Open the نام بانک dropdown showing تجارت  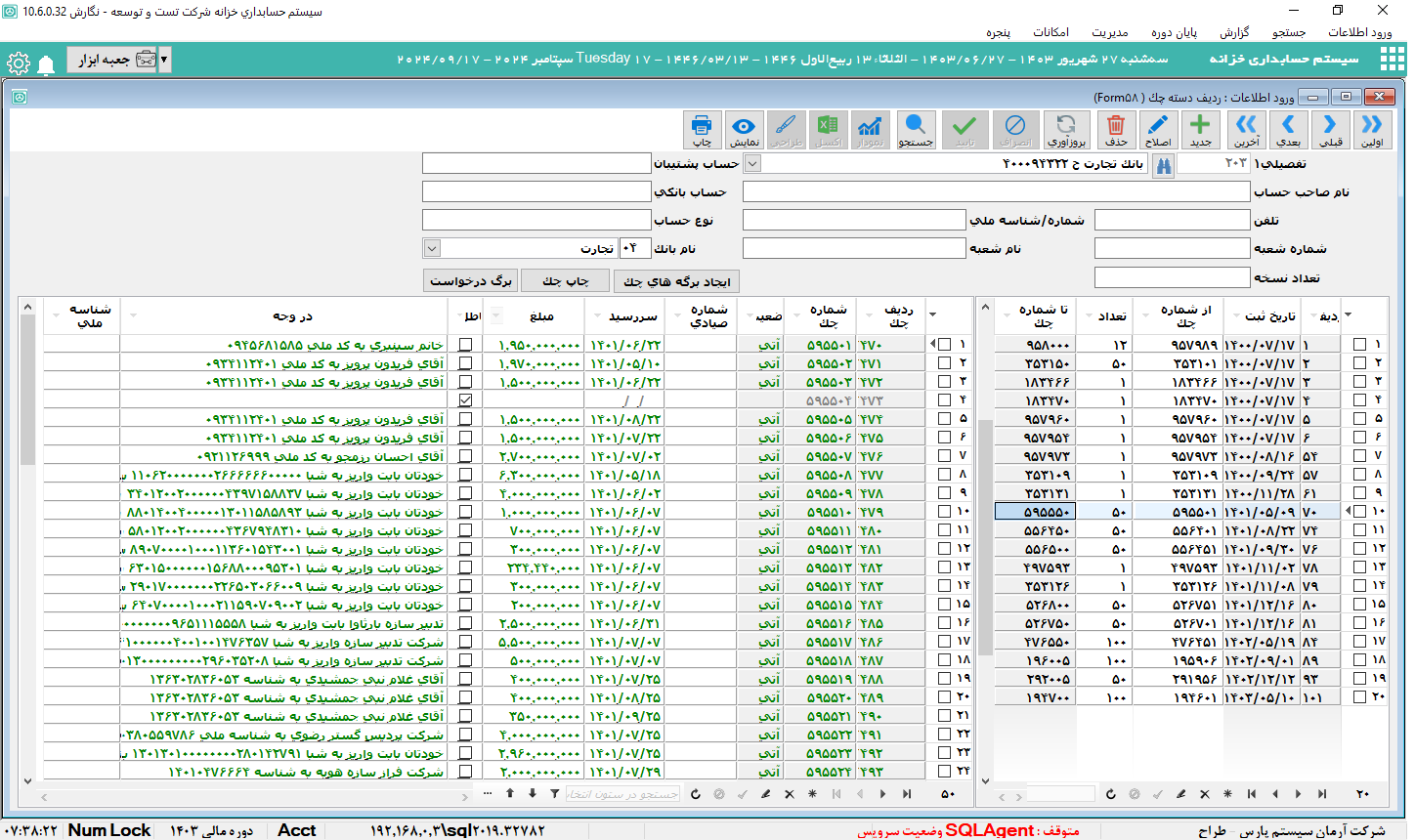[x=432, y=249]
